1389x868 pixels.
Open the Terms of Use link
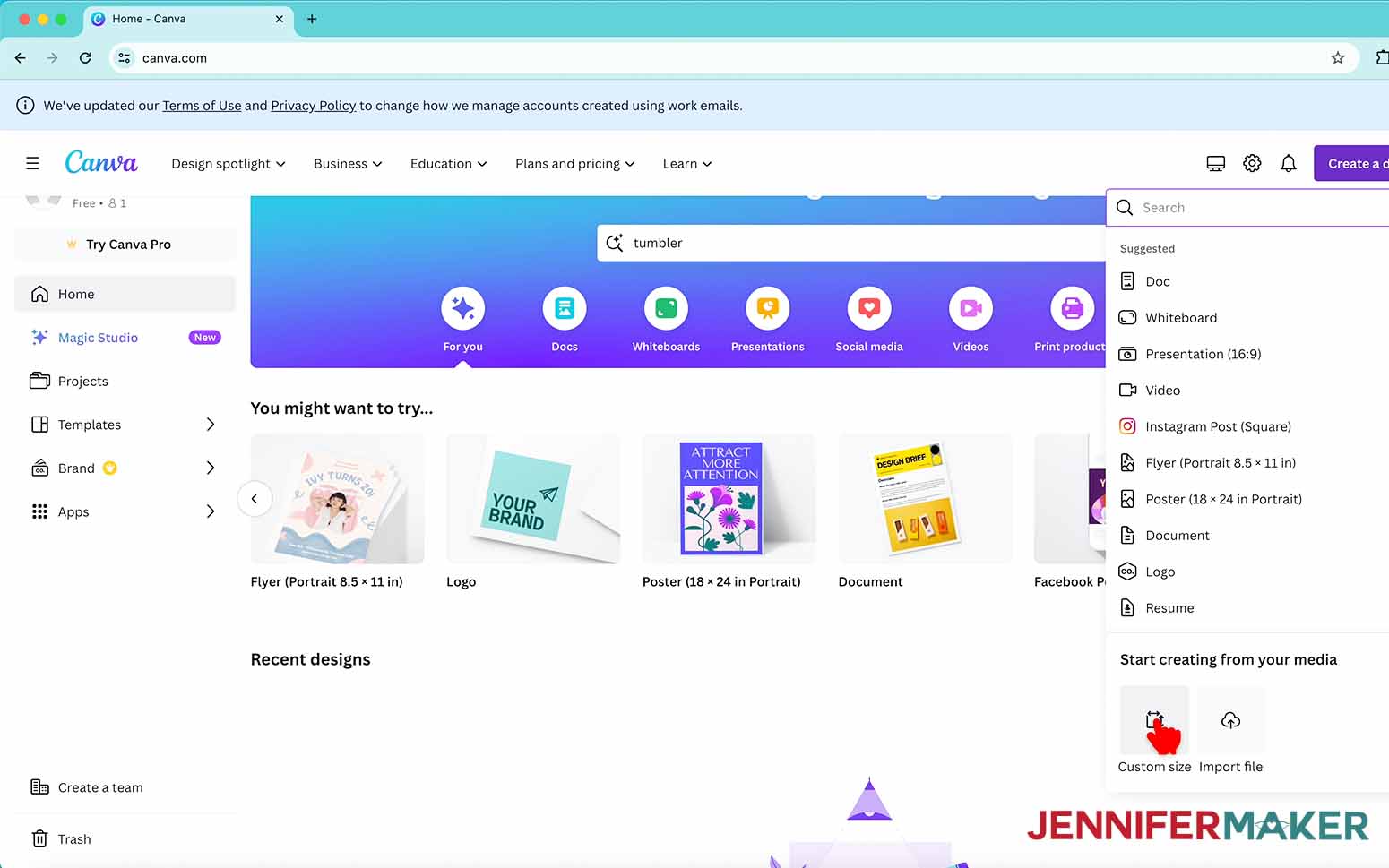tap(202, 106)
